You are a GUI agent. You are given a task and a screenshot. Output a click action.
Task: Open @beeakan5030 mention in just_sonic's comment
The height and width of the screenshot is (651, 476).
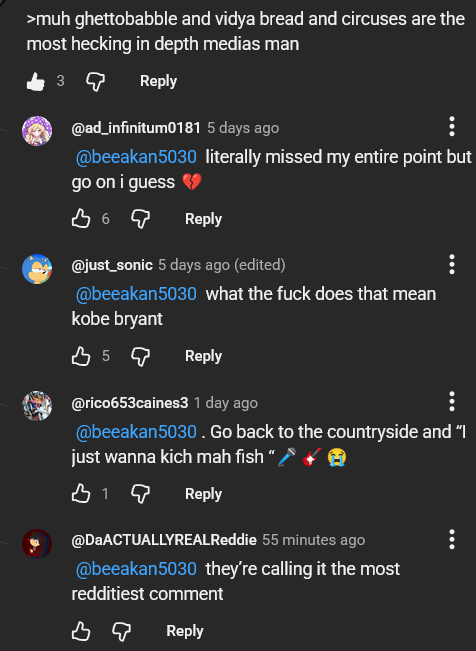tap(136, 294)
